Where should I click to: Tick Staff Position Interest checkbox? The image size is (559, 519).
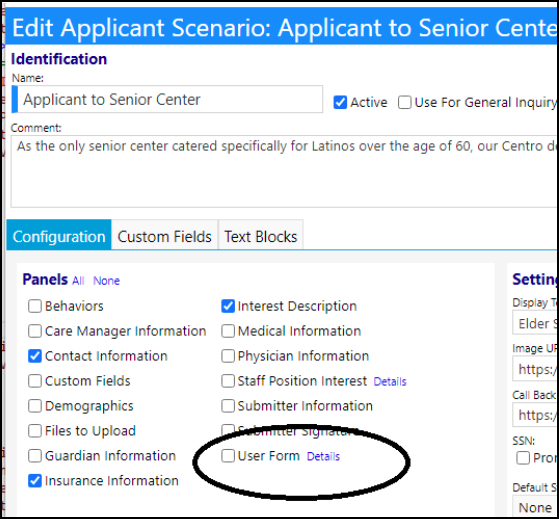click(x=228, y=381)
